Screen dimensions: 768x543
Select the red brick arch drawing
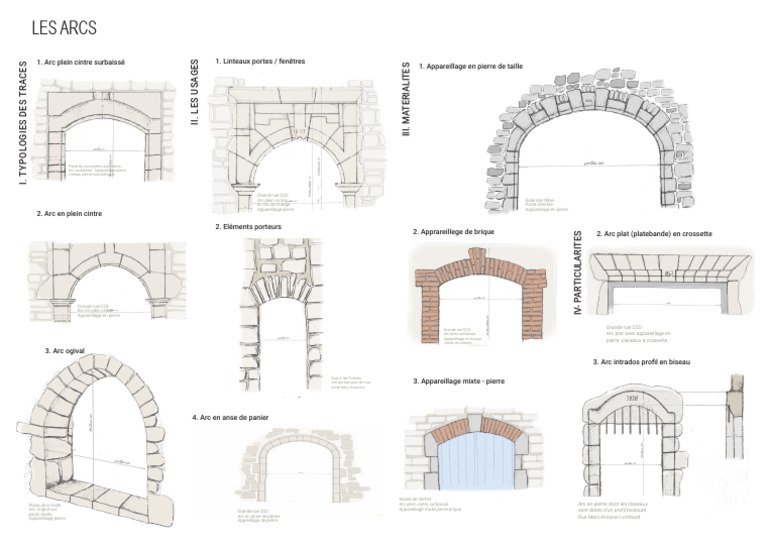pos(482,295)
